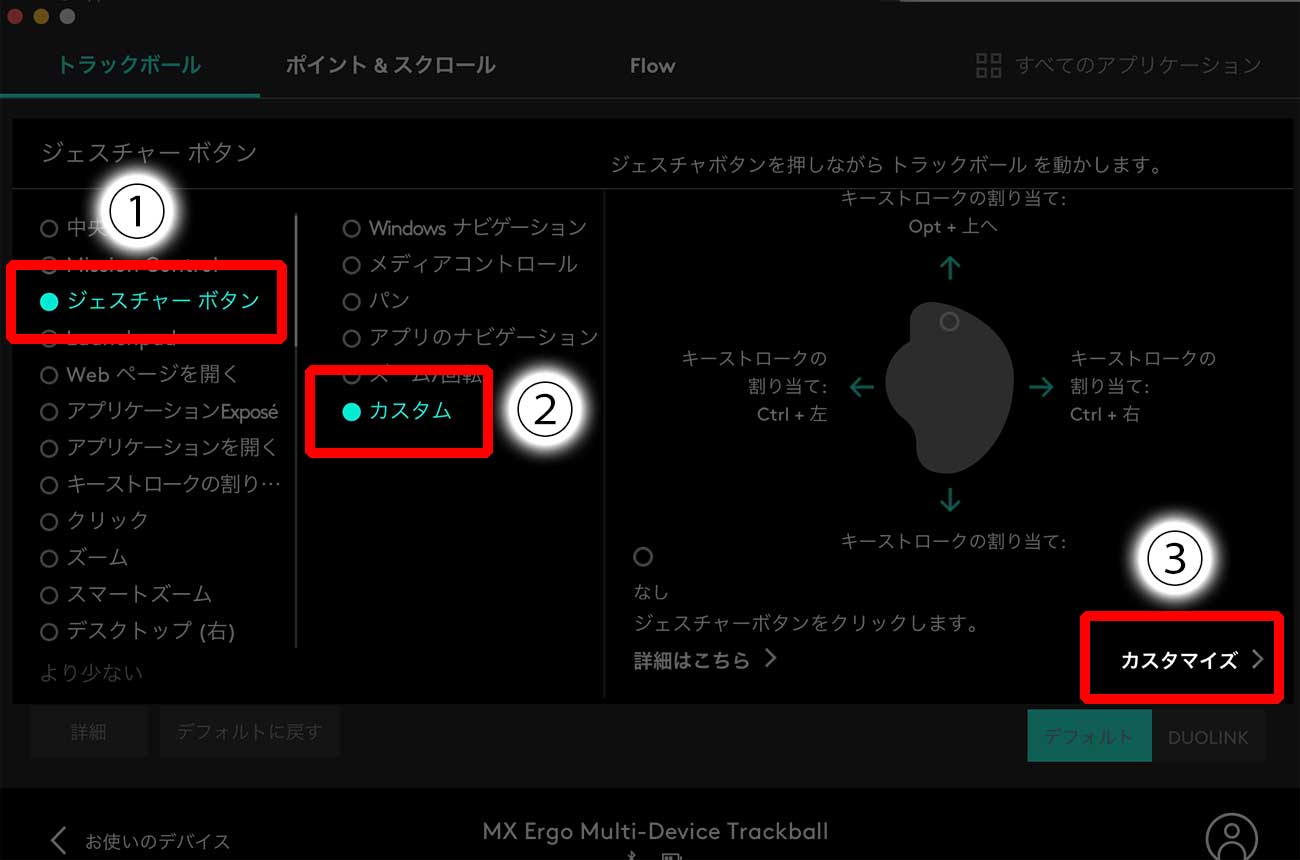Click the Opt + 上へ keystroke assignment
Viewport: 1300px width, 860px height.
coord(953,227)
